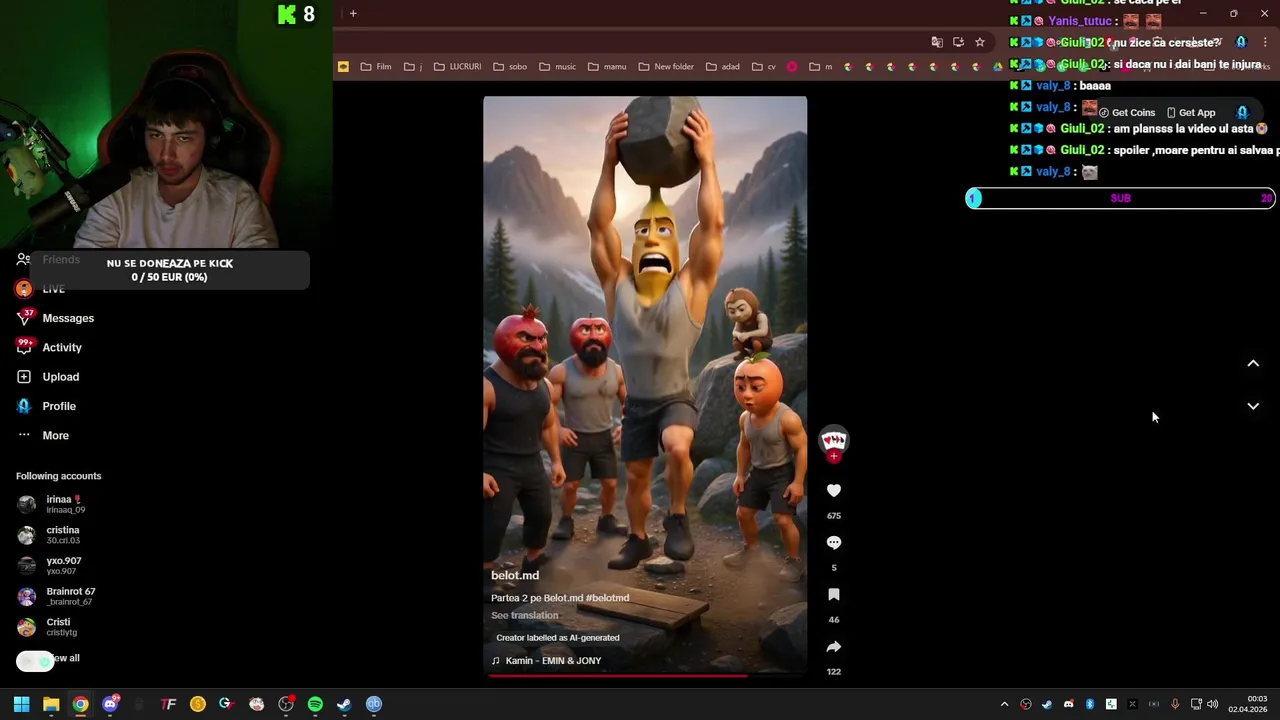Open the music bookmarks folder

(x=558, y=67)
